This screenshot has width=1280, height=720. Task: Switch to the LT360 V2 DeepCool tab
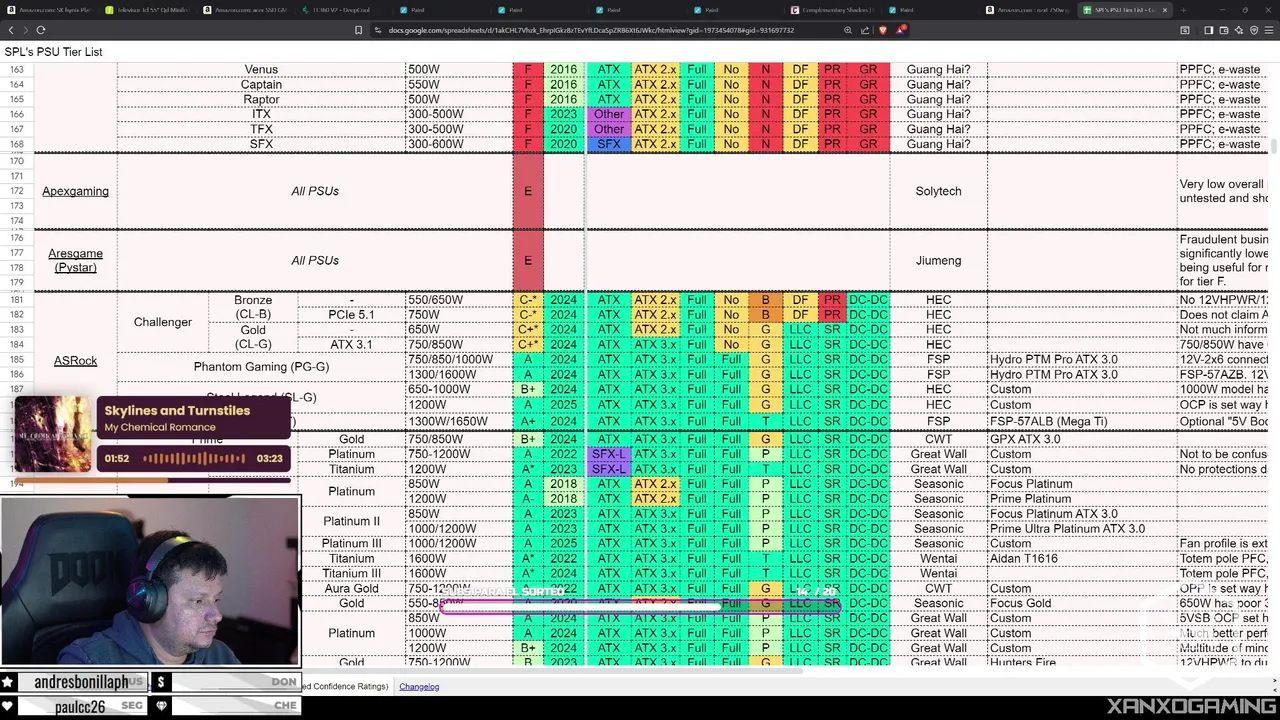point(345,10)
